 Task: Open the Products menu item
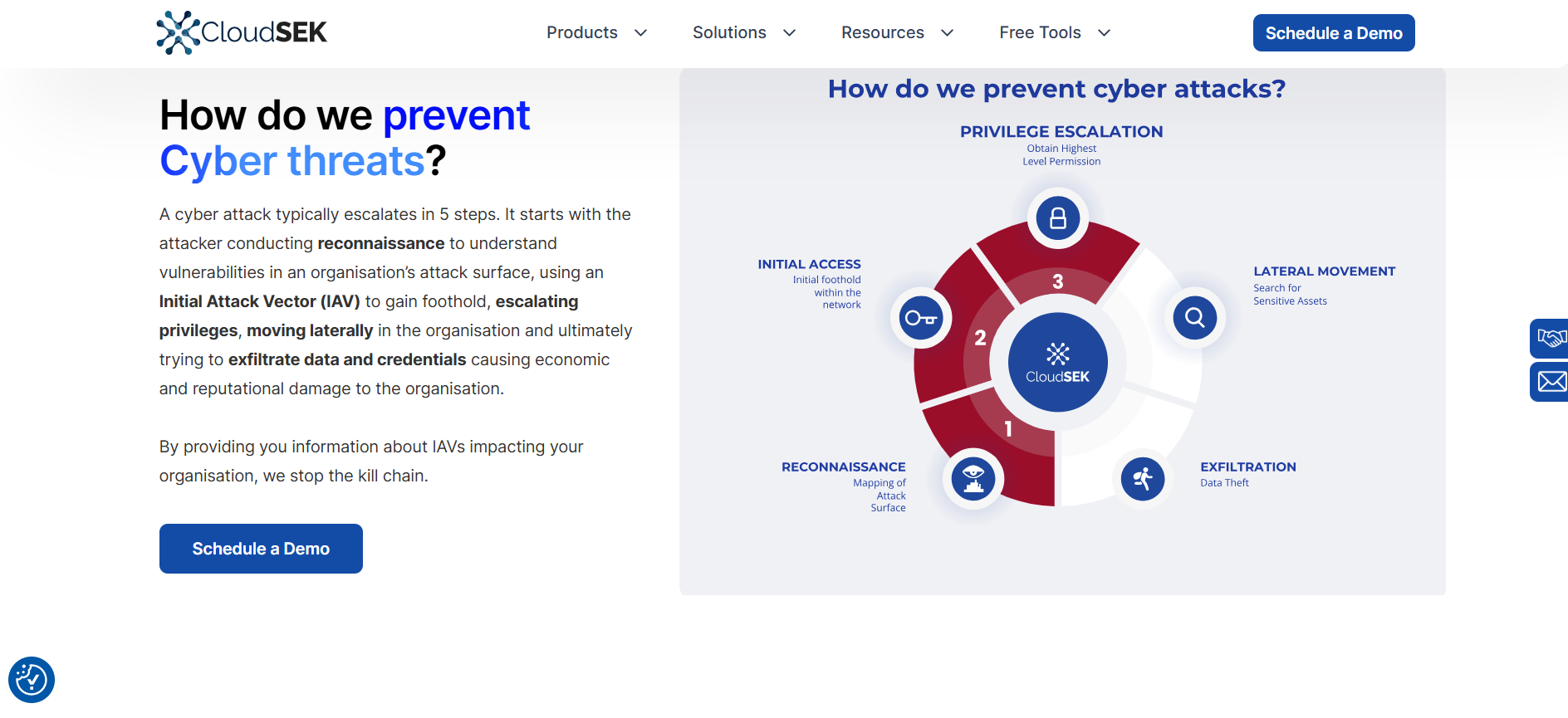pos(582,32)
